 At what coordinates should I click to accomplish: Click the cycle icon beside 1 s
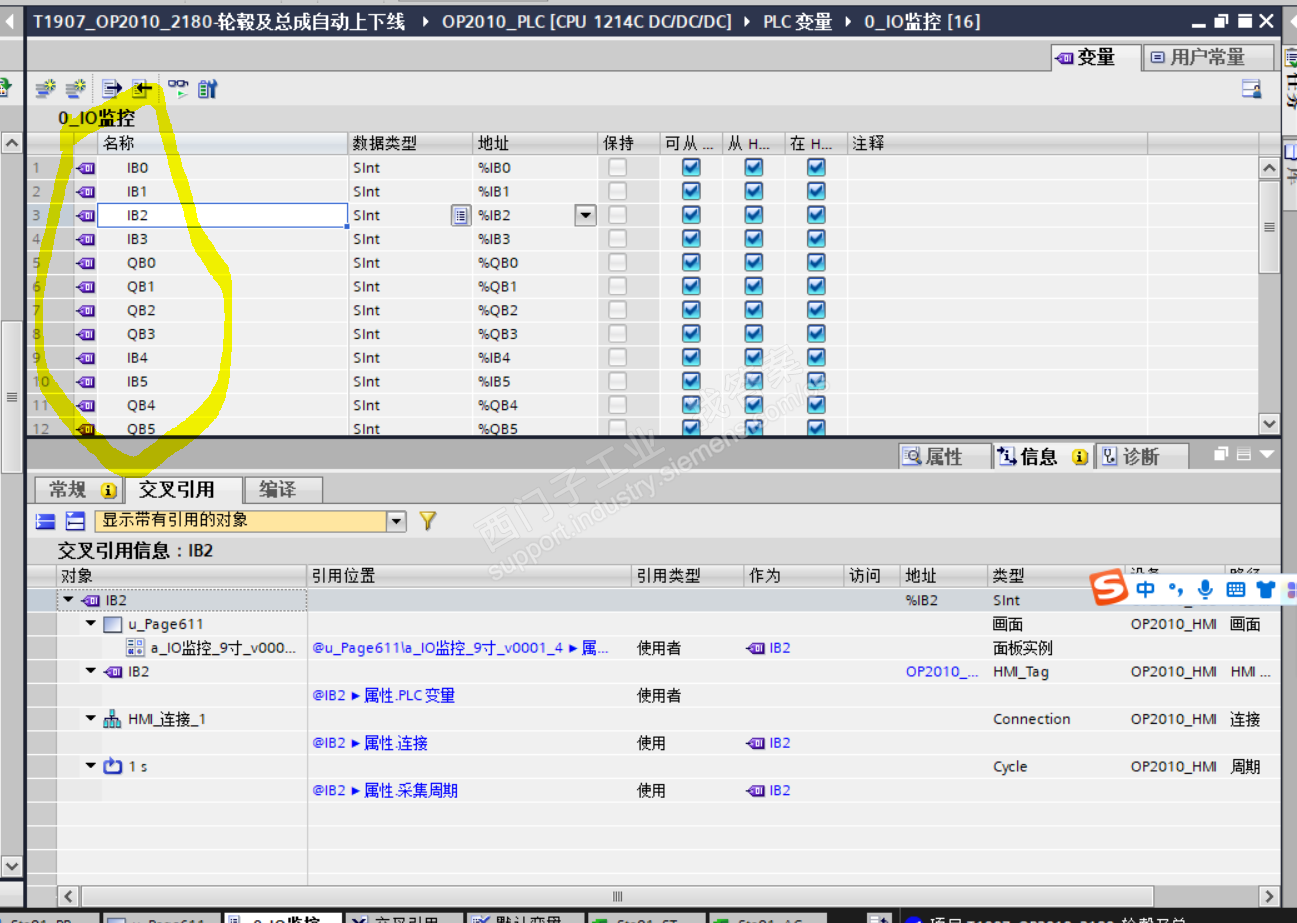[x=112, y=767]
